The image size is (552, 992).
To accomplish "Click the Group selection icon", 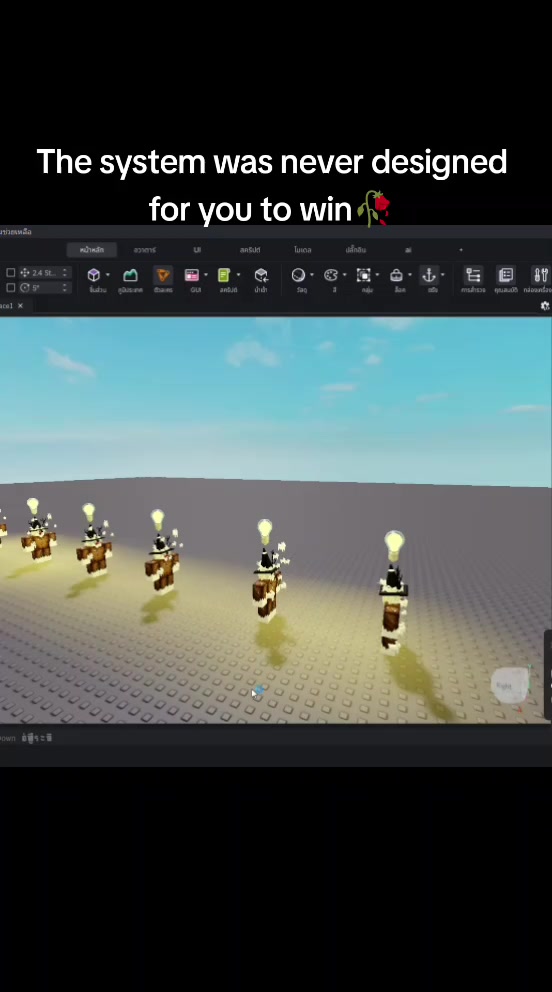I will coord(364,275).
